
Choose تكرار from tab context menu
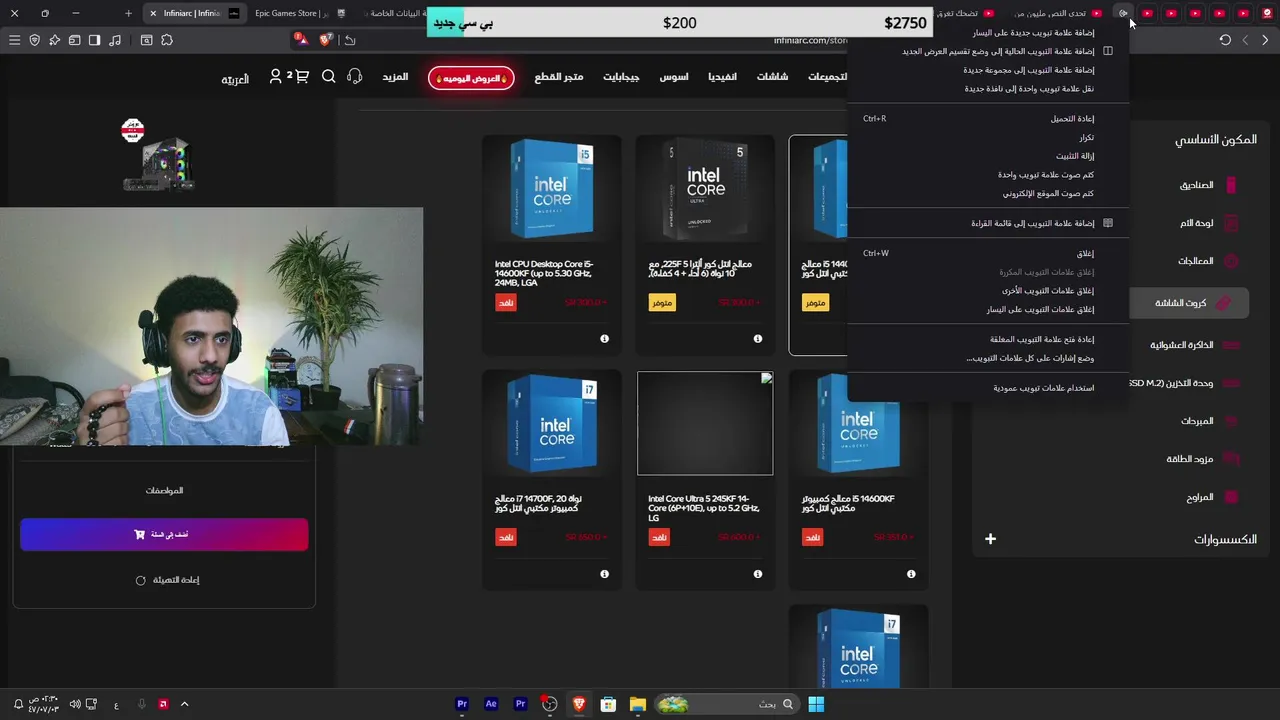(988, 137)
